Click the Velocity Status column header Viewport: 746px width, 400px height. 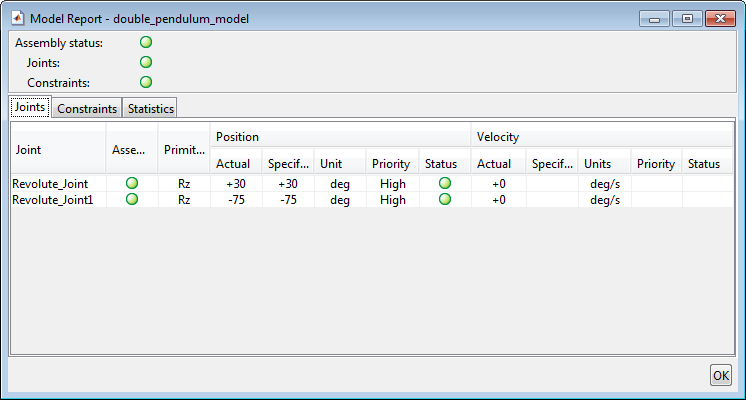707,164
